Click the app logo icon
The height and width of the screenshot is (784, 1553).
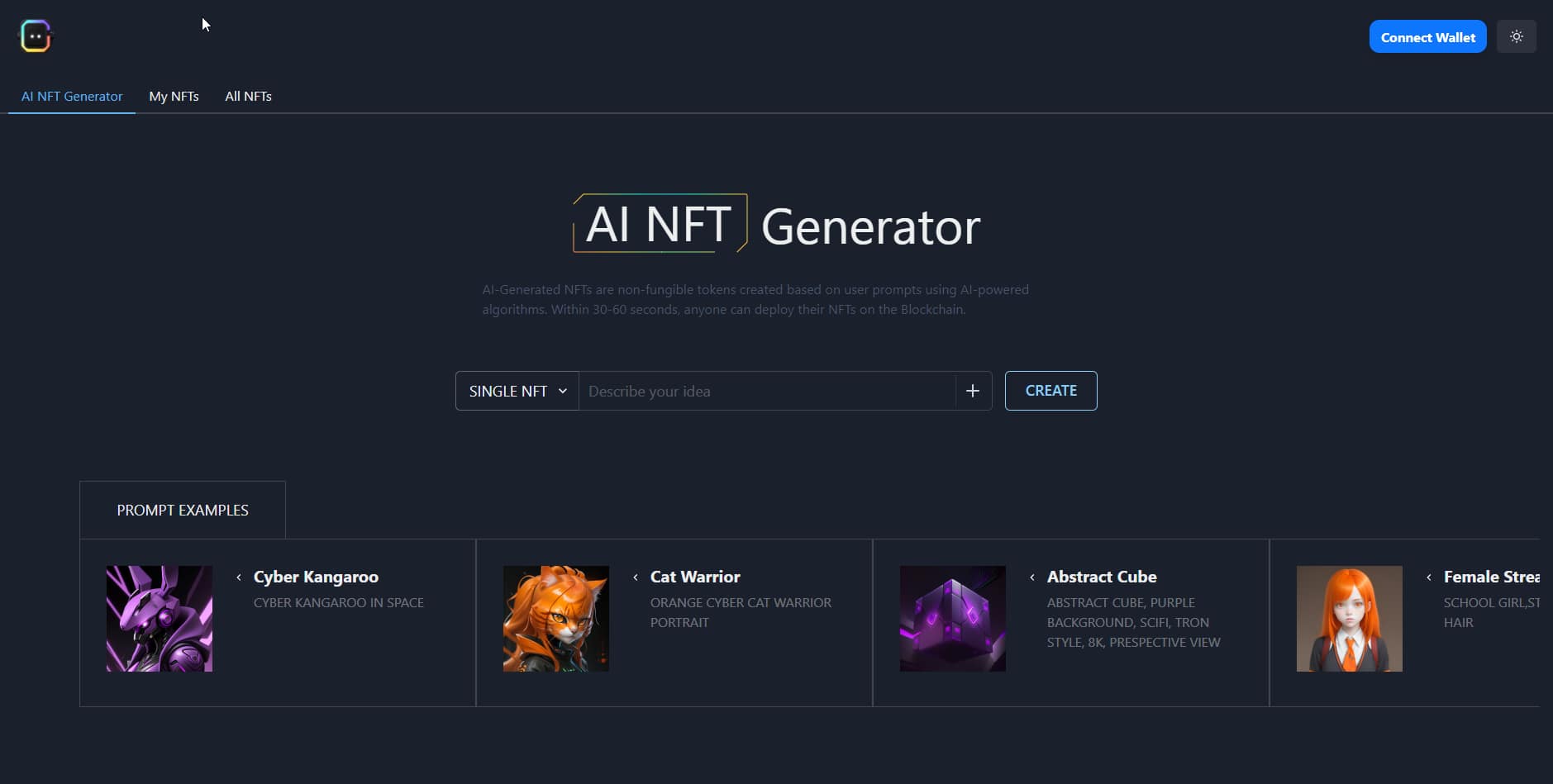36,36
